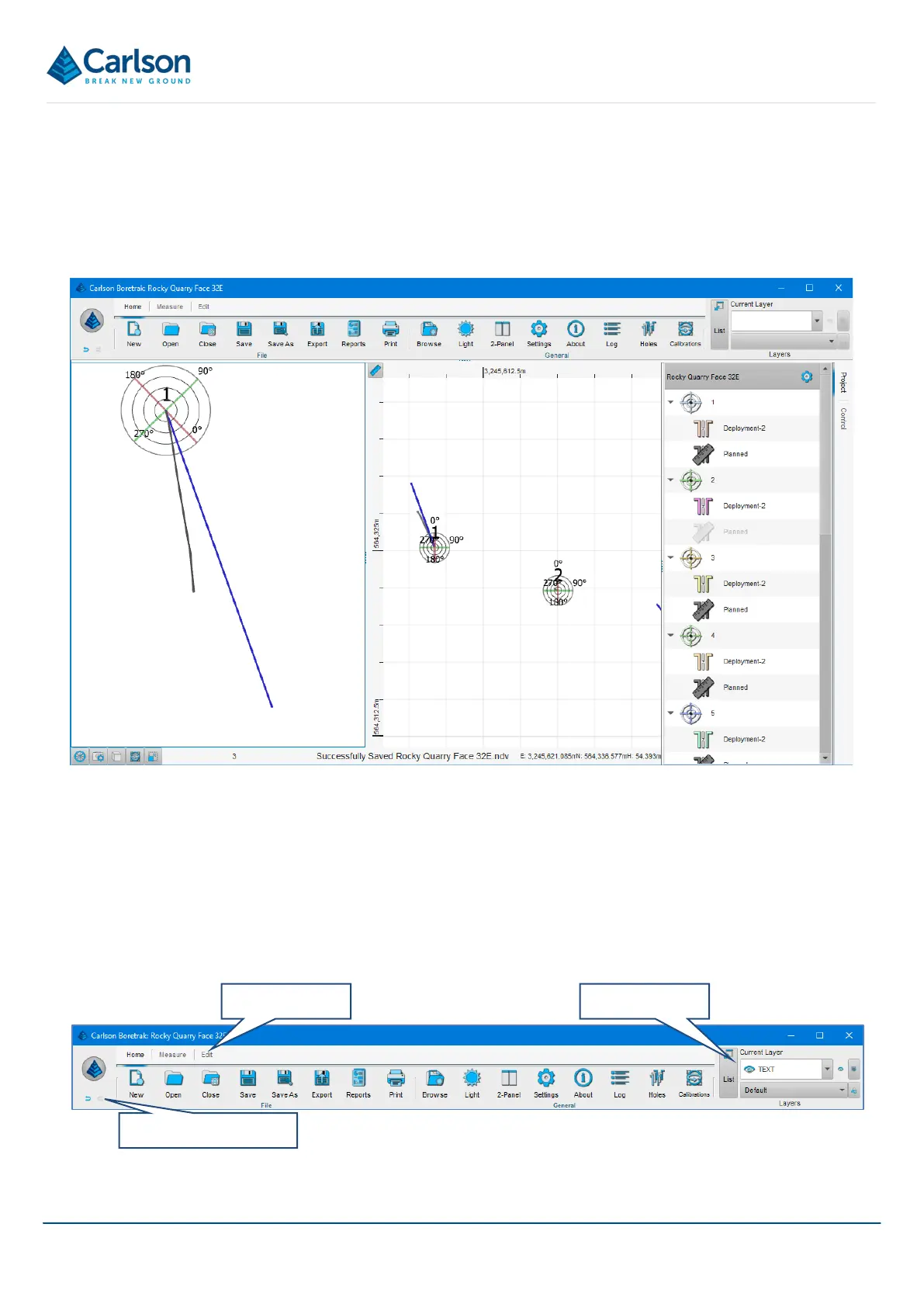The height and width of the screenshot is (1307, 924).
Task: Click Calibrations icon in lower ribbon screenshot
Action: tap(694, 1078)
